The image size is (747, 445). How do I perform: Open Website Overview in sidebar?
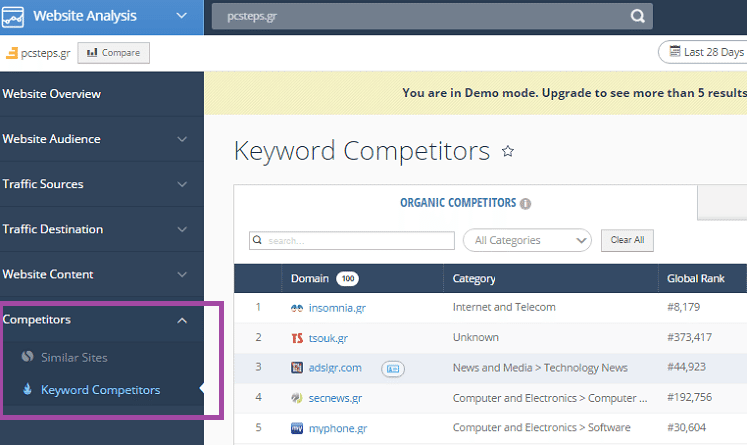tap(51, 94)
